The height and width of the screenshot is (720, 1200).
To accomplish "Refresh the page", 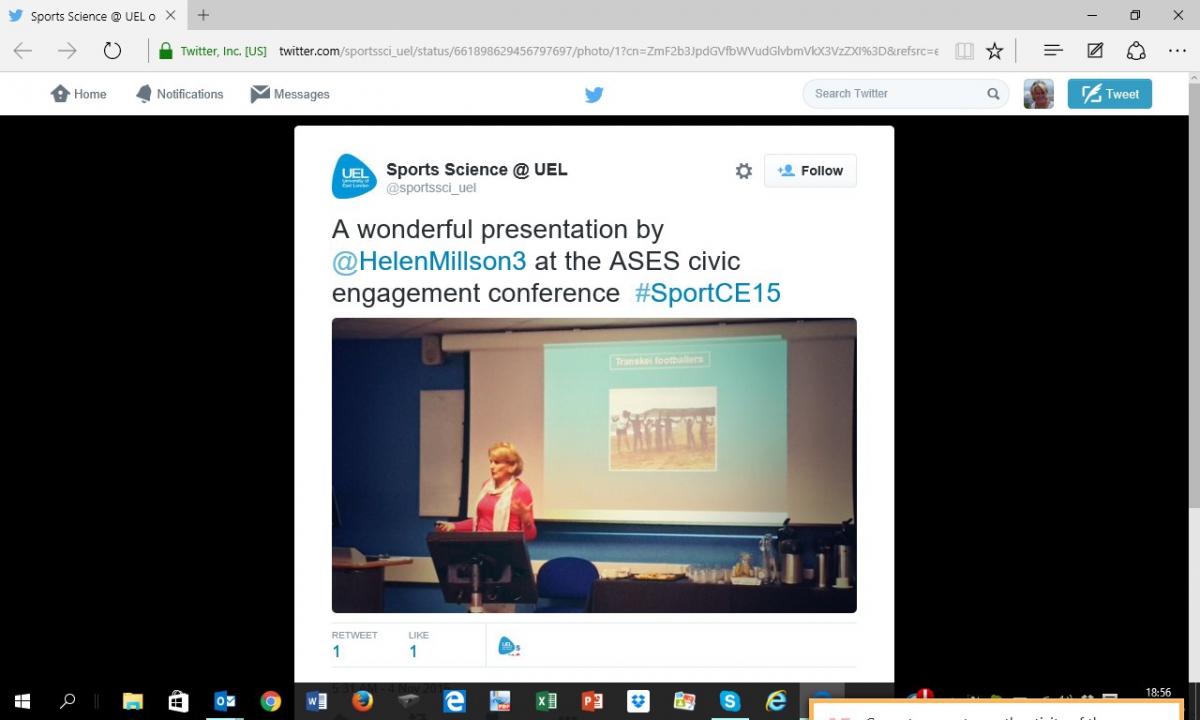I will pos(112,51).
